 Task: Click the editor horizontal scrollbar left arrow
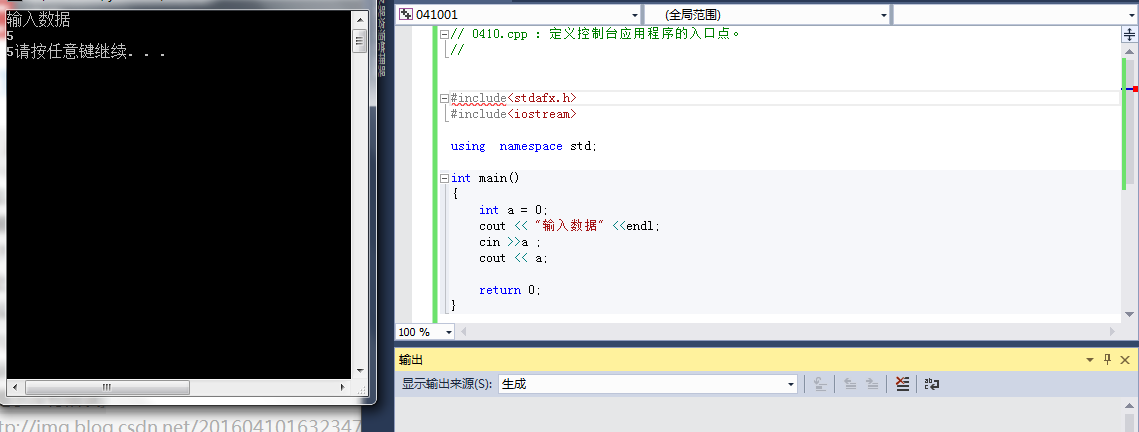click(x=465, y=332)
